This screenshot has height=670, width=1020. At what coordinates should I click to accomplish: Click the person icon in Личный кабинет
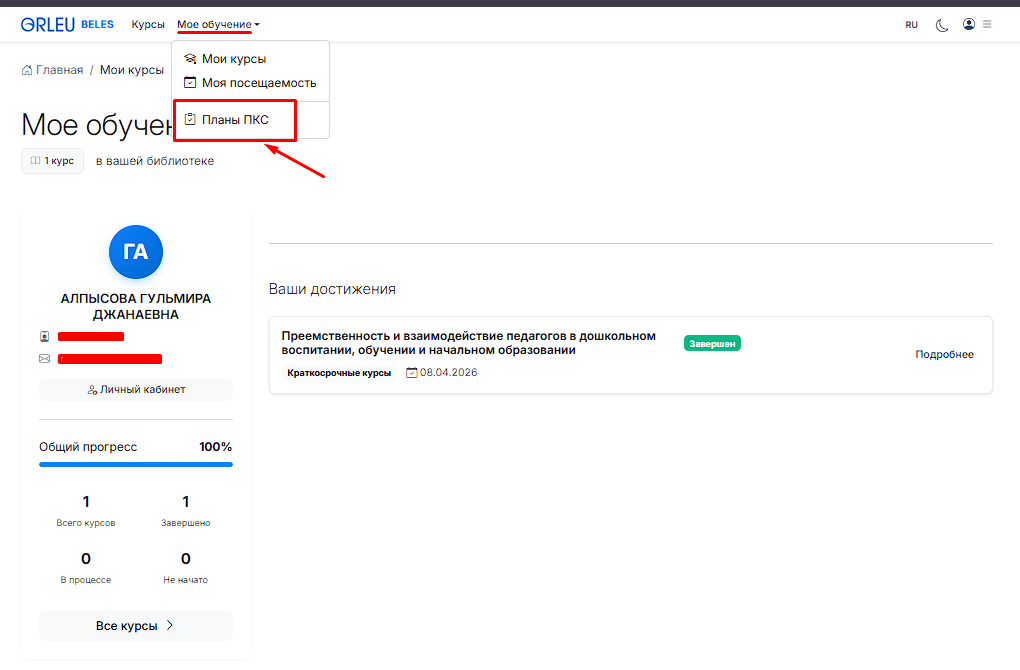coord(92,390)
